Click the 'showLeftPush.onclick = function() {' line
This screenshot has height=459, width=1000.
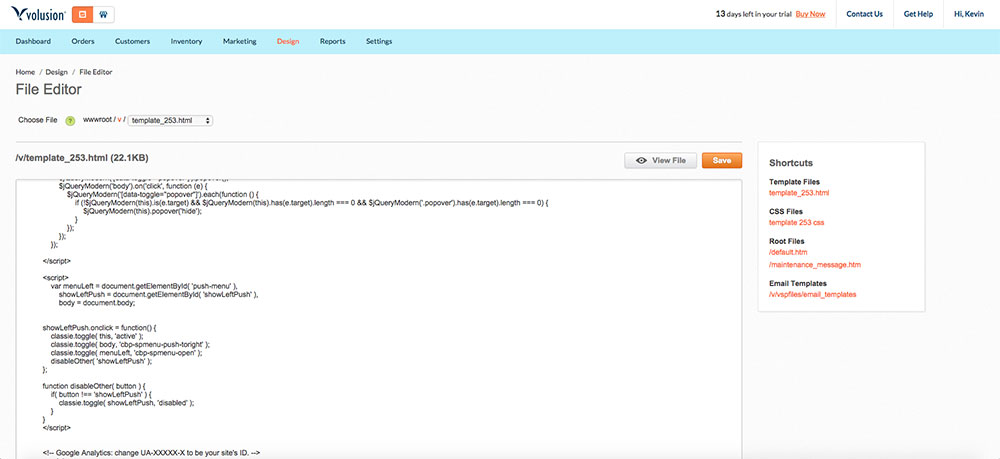99,328
